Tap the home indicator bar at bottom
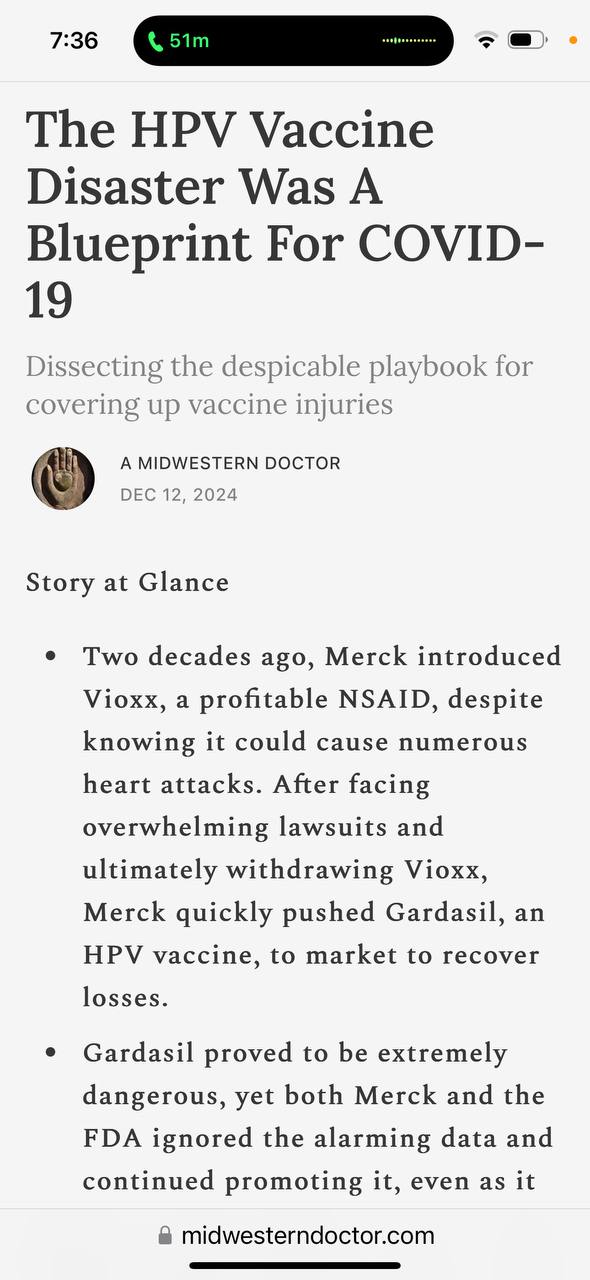This screenshot has height=1280, width=590. point(295,1266)
